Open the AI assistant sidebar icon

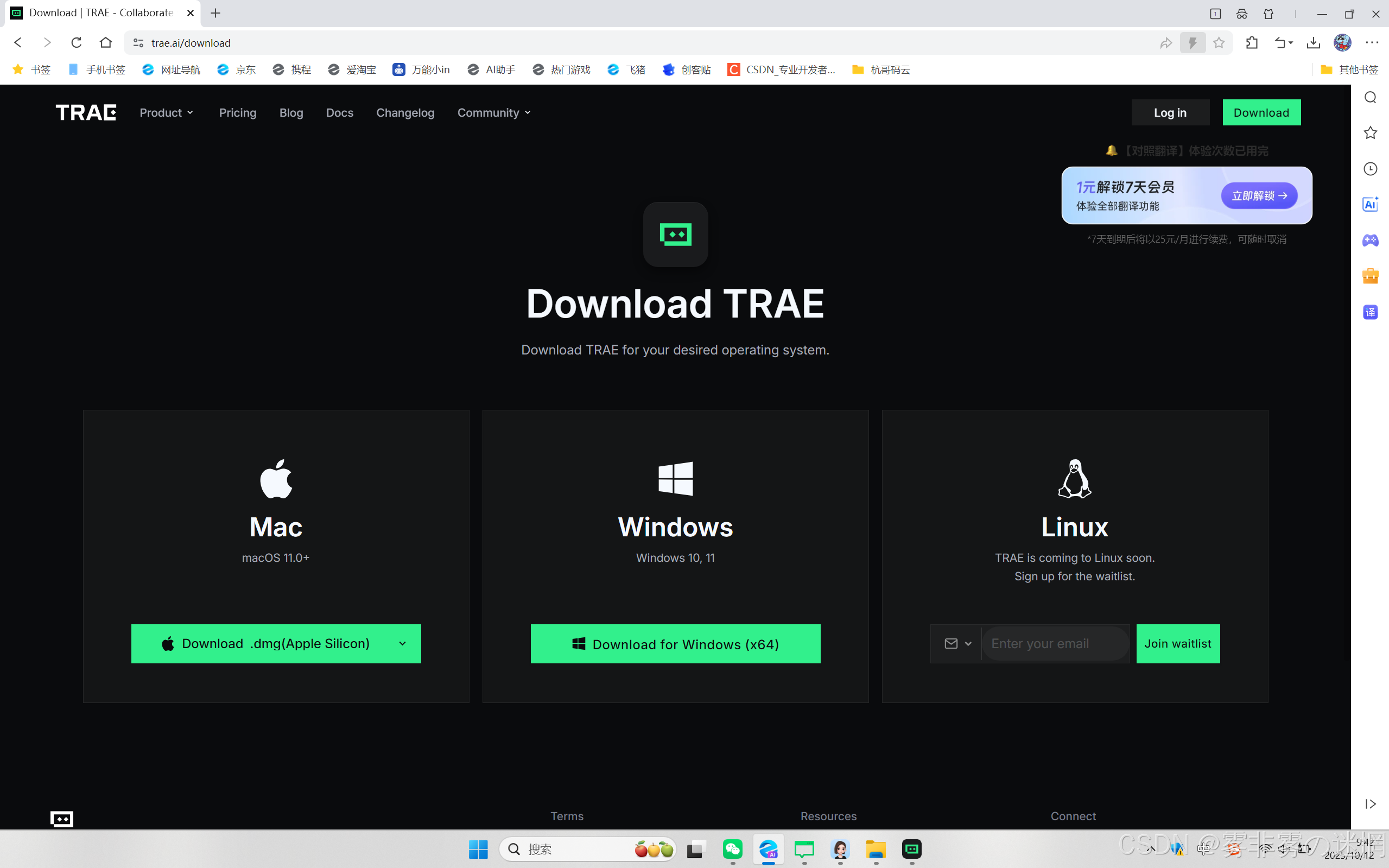1370,204
